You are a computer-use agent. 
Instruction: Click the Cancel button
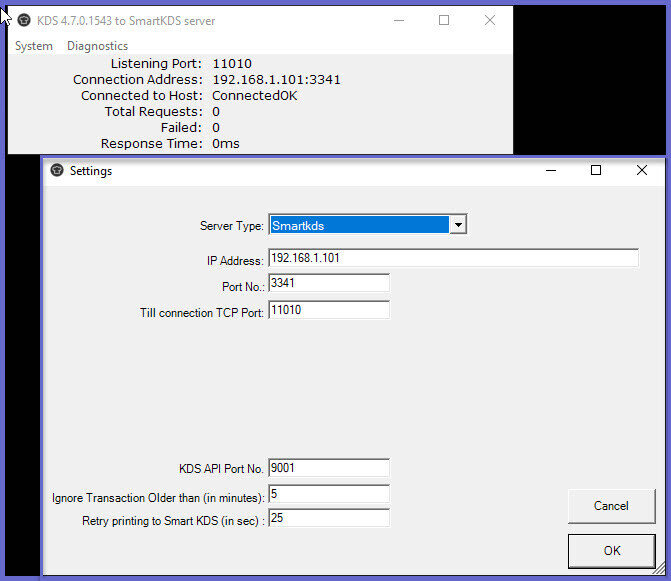click(612, 506)
